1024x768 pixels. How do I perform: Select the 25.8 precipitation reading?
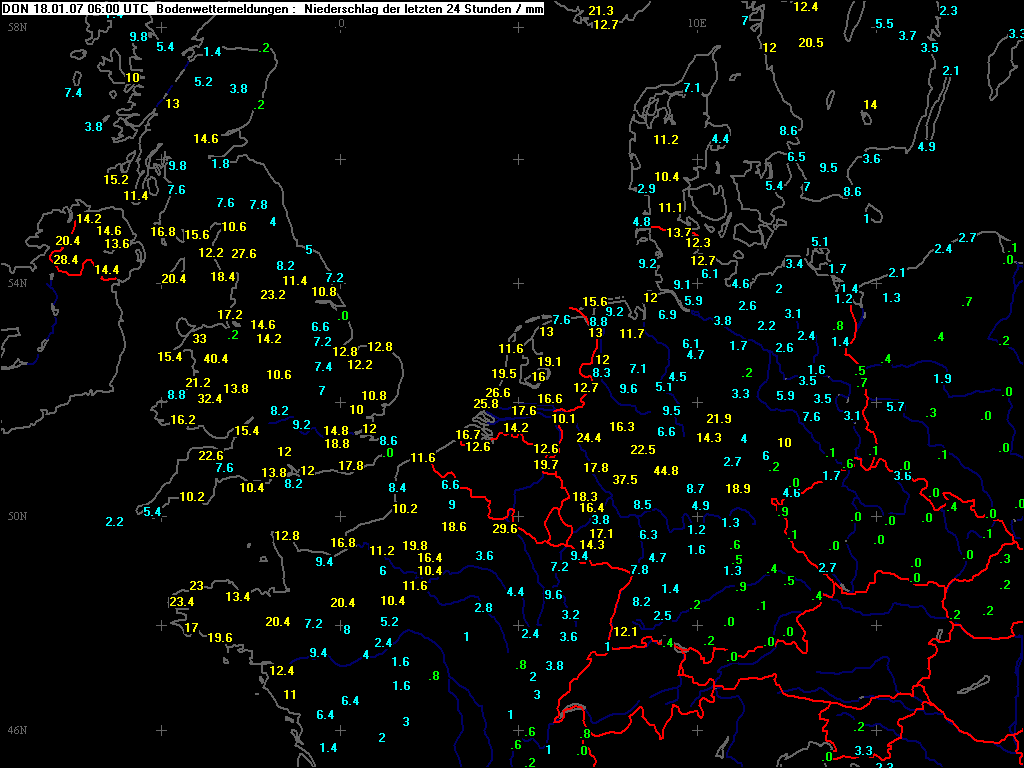486,404
